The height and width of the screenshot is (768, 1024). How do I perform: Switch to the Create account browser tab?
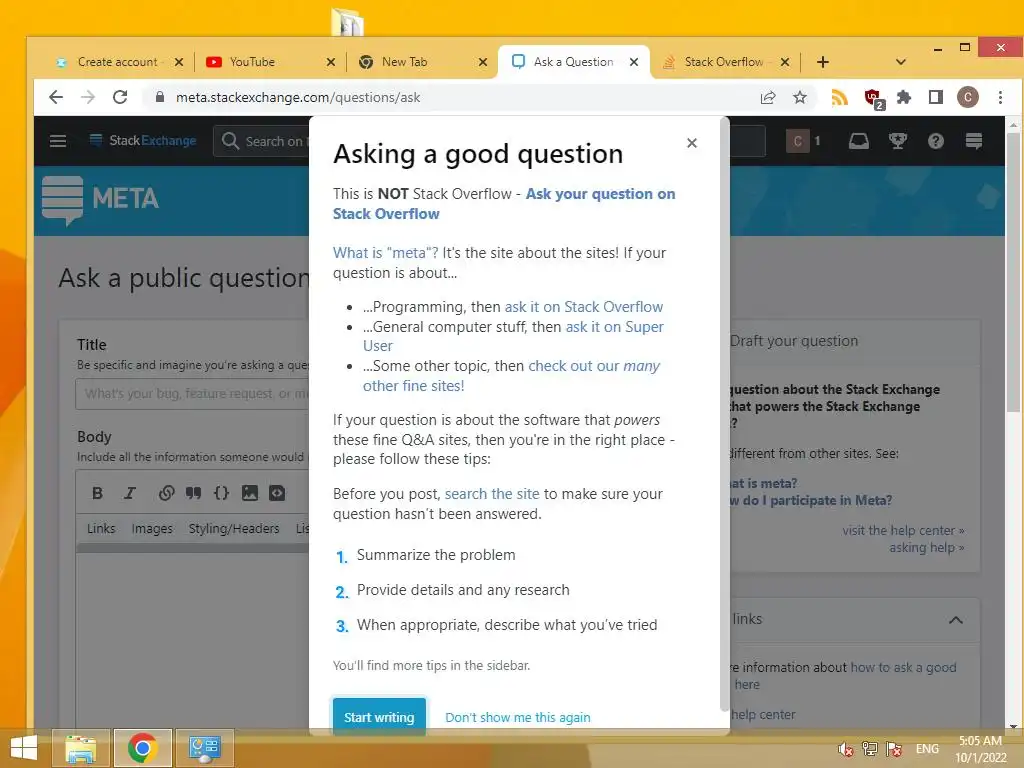click(118, 62)
